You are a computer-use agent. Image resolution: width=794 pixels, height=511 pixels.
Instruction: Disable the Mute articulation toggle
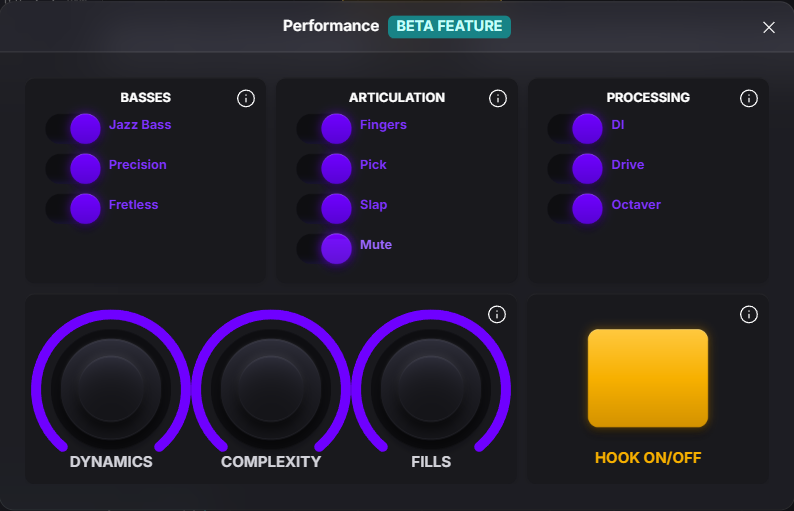(x=325, y=248)
